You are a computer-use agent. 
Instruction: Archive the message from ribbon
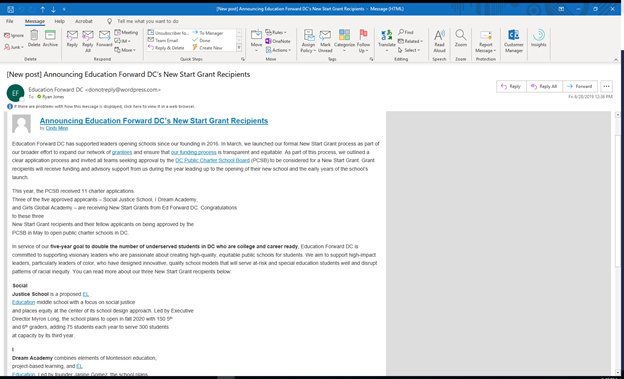[50, 39]
